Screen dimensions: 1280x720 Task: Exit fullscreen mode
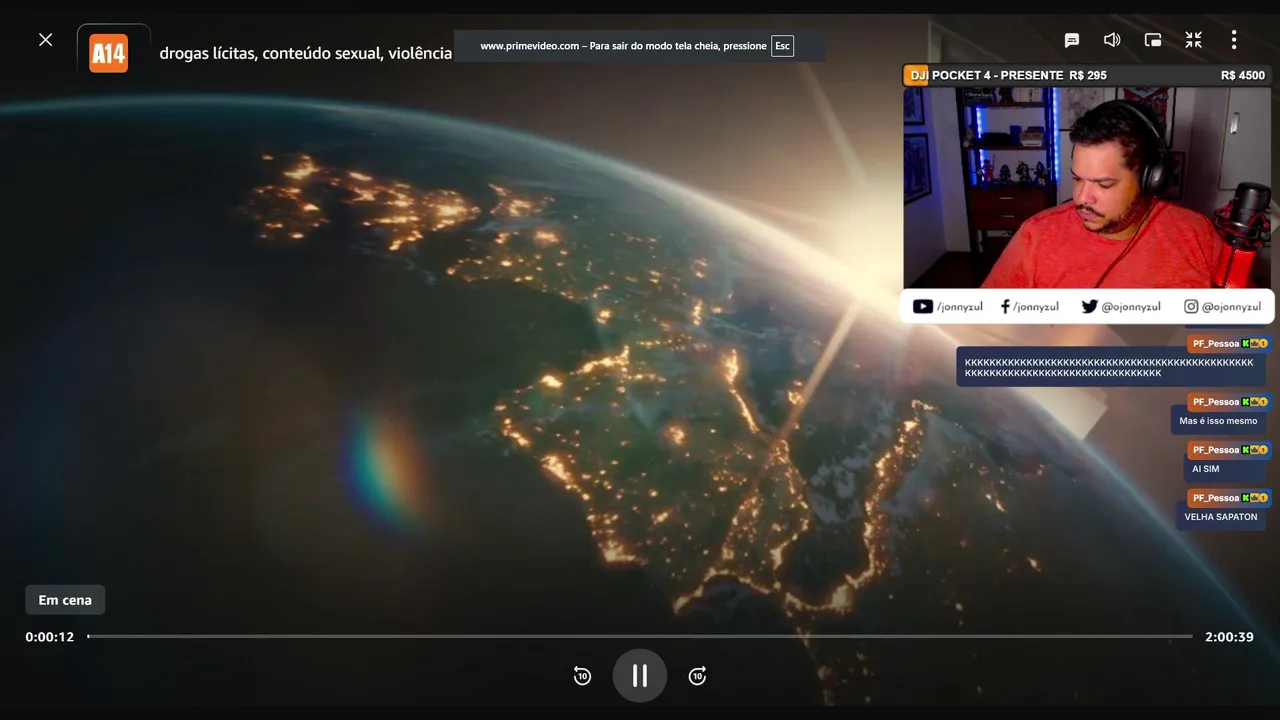point(1194,40)
